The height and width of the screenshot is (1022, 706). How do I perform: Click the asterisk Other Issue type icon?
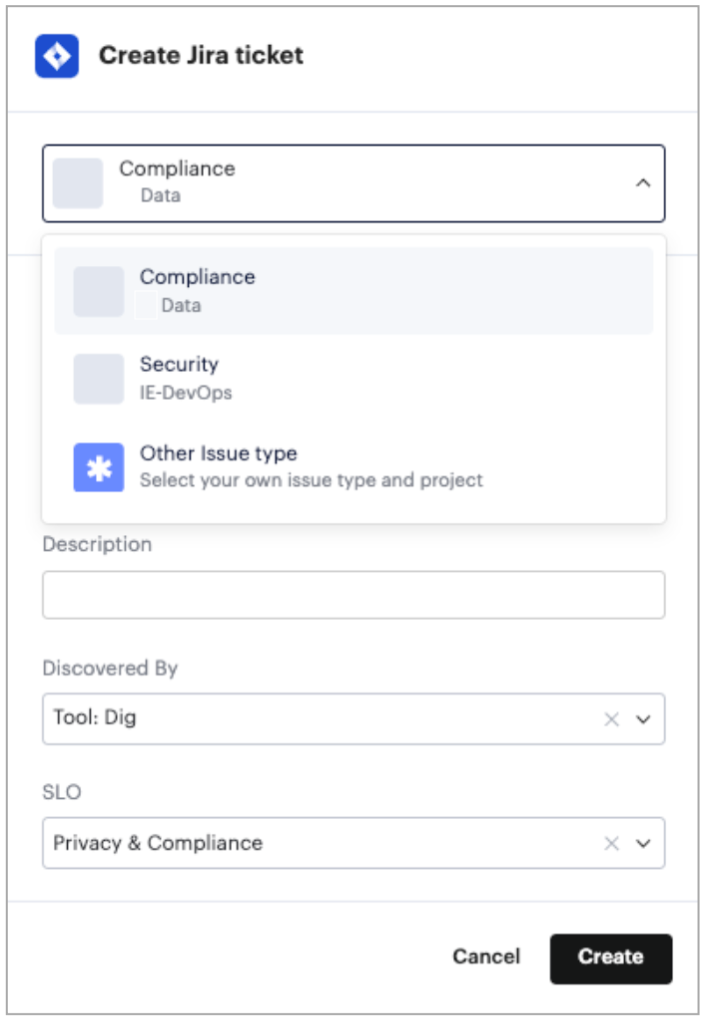pos(98,467)
